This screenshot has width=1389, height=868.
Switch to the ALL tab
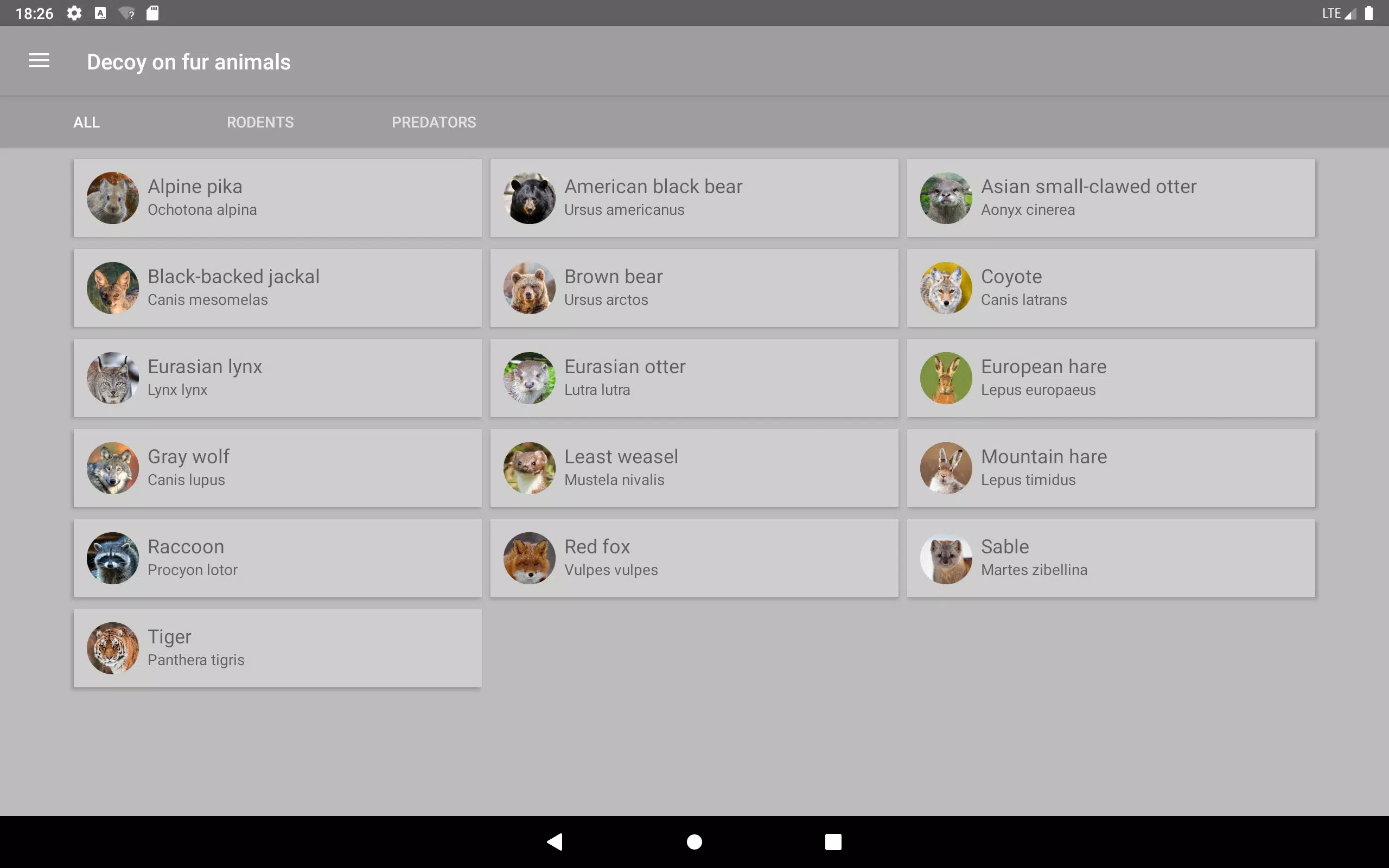point(87,122)
